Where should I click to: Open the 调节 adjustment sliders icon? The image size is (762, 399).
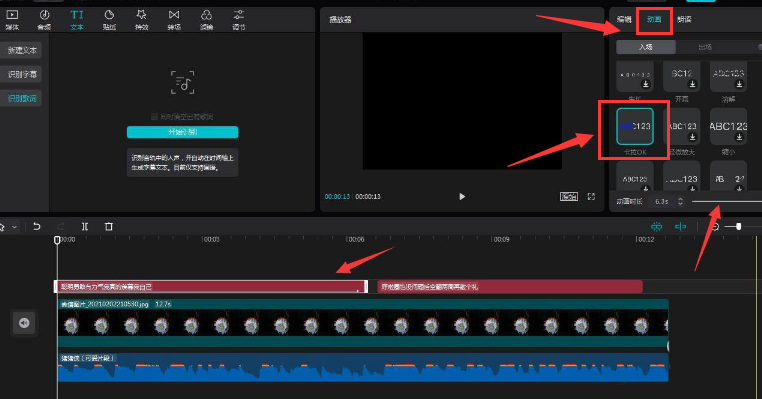[239, 19]
